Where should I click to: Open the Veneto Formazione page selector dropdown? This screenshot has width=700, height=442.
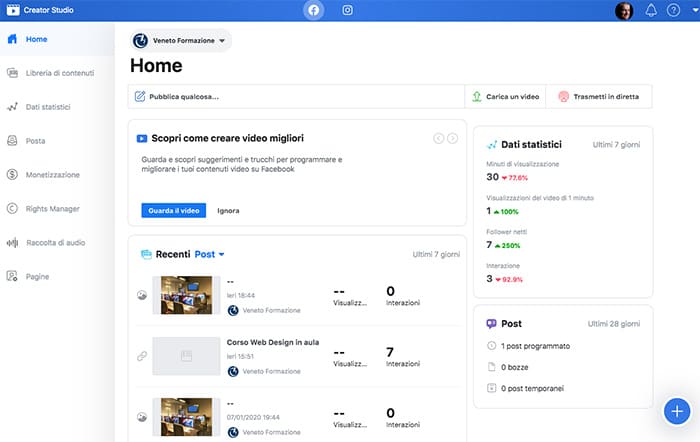[181, 41]
